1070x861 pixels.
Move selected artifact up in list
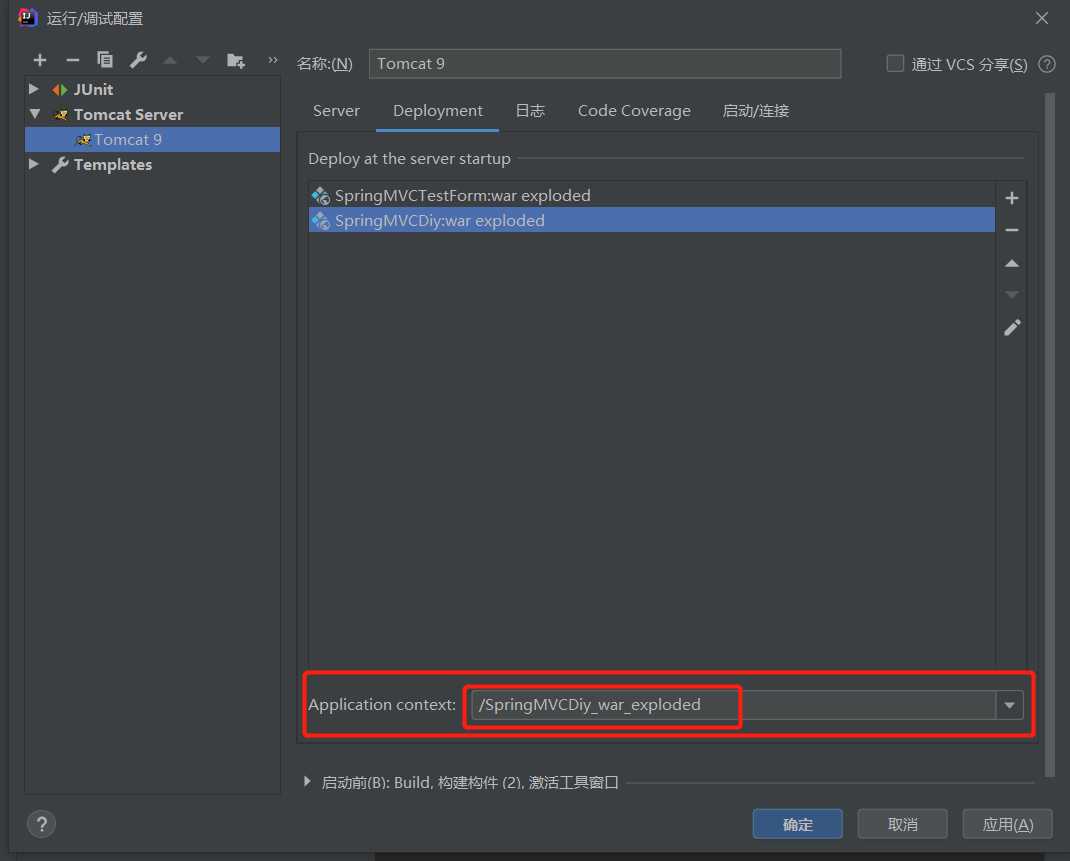point(1012,263)
